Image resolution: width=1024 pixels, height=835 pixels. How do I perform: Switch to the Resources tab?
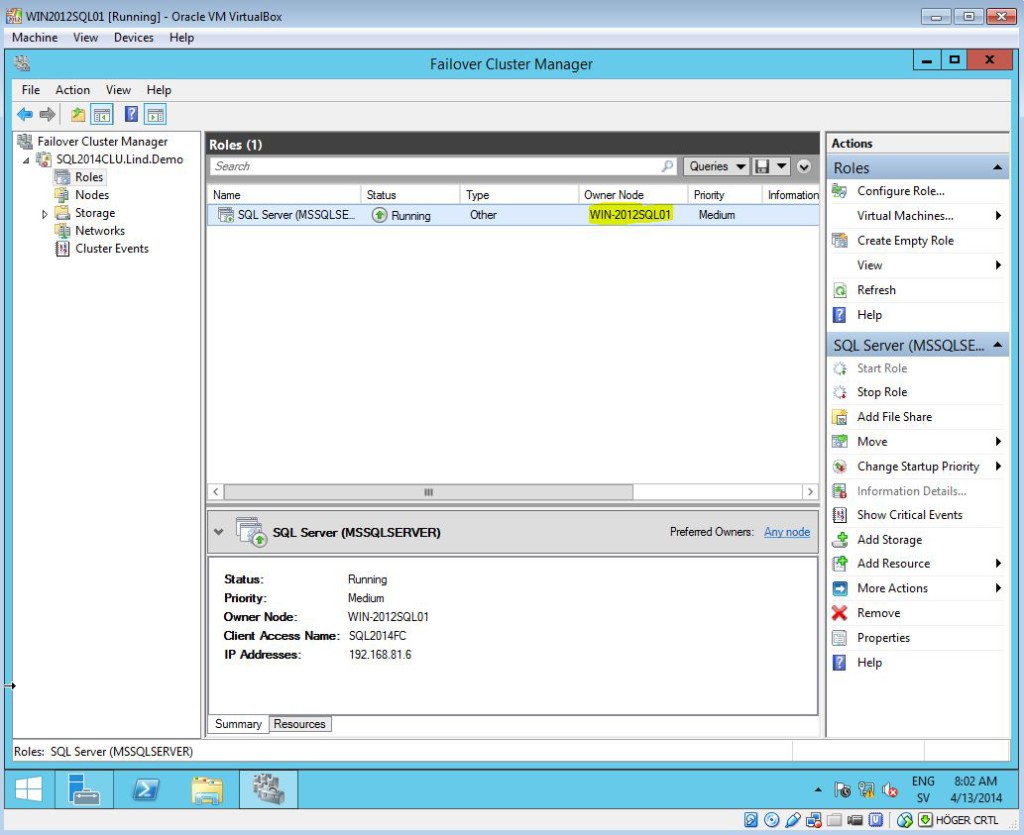pos(300,724)
